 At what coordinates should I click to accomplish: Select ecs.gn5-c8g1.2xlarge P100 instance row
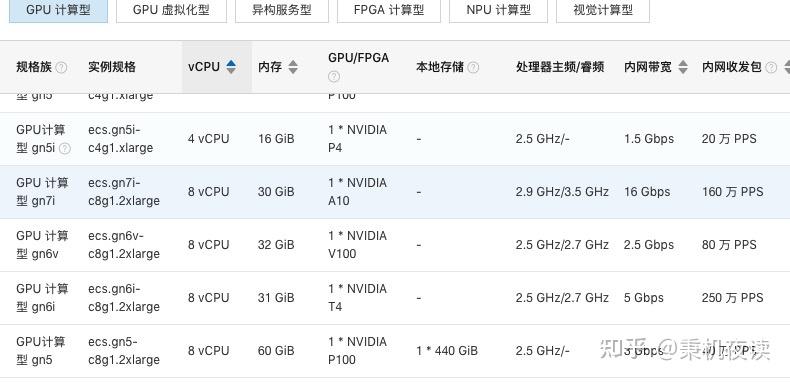395,351
